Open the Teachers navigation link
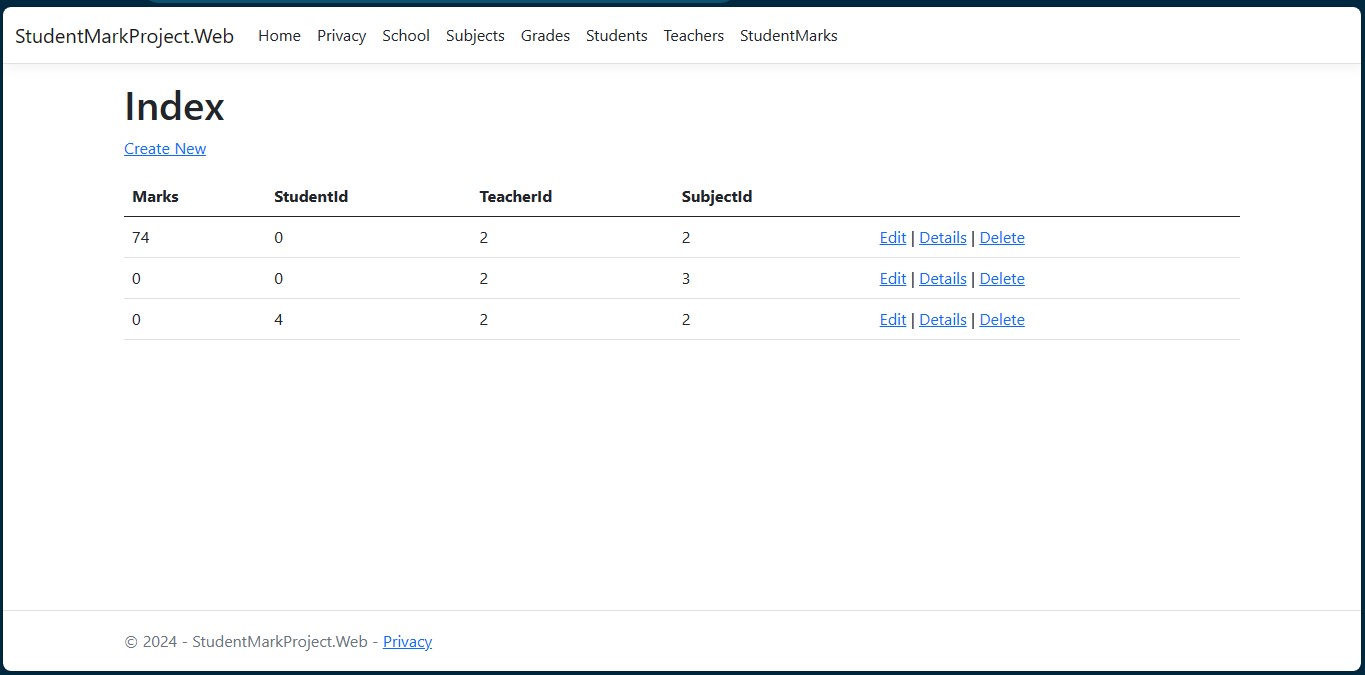 (x=693, y=36)
